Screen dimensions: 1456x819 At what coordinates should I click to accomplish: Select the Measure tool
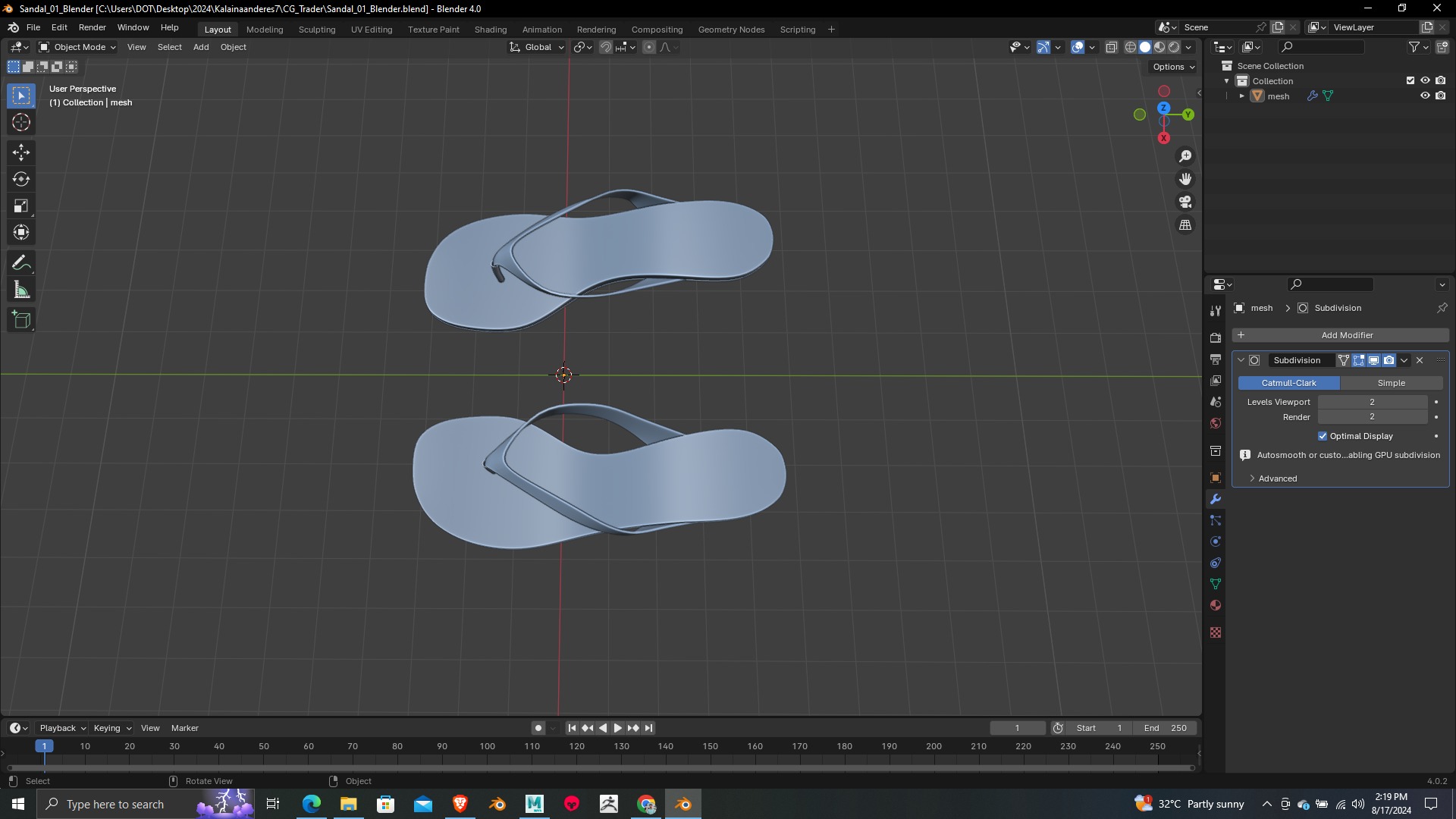click(x=21, y=290)
